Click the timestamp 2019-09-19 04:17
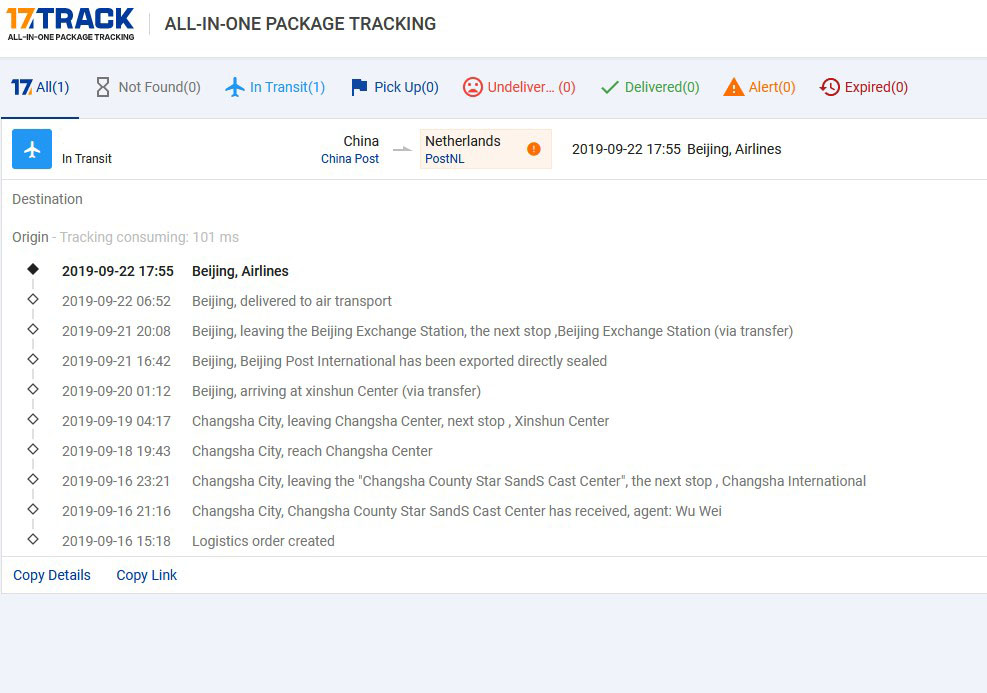Screen dimensions: 987x693 116,421
